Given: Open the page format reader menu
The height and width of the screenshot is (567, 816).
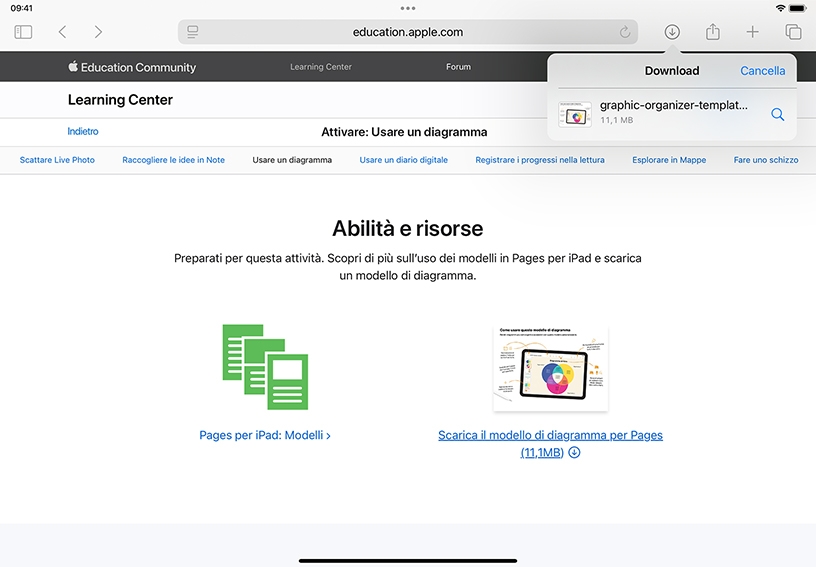Looking at the screenshot, I should (x=193, y=32).
